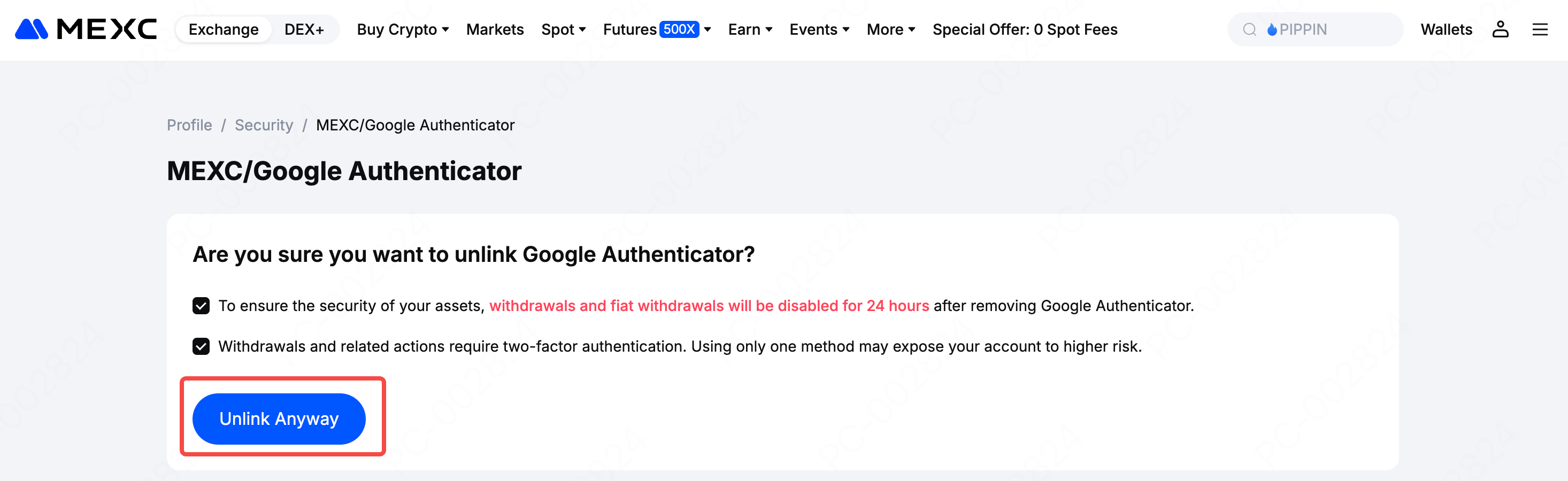Expand the Buy Crypto dropdown
Image resolution: width=1568 pixels, height=481 pixels.
[402, 29]
